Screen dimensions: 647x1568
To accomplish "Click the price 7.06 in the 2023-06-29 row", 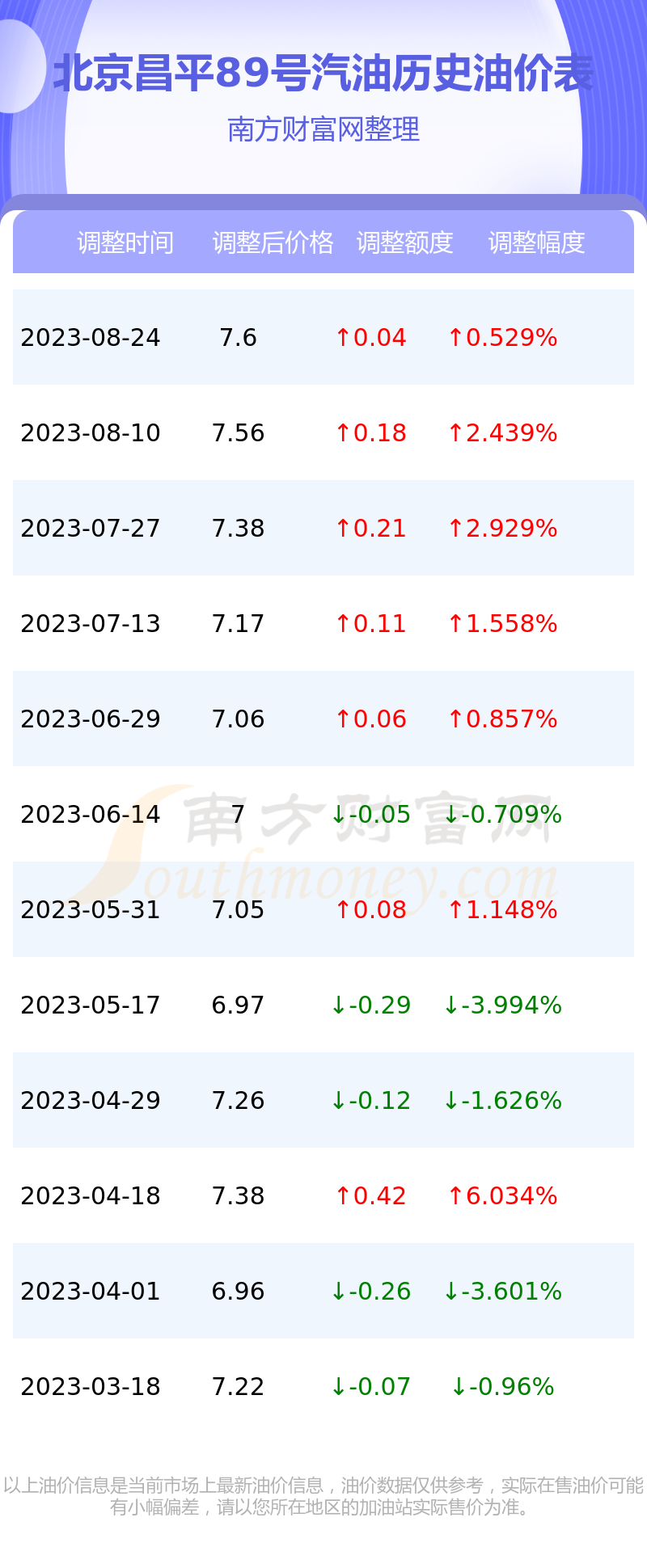I will pos(238,719).
